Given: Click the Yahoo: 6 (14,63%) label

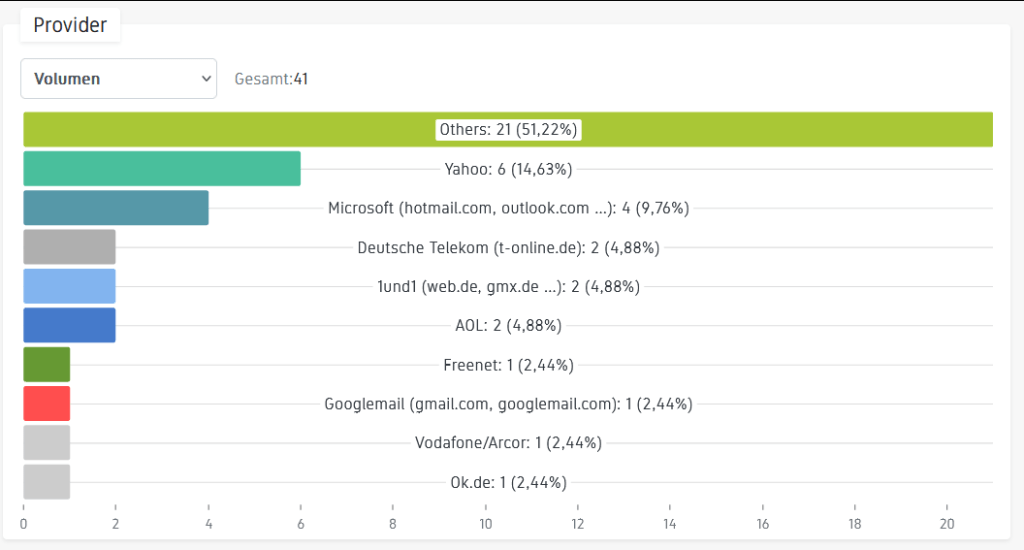Looking at the screenshot, I should click(x=508, y=169).
